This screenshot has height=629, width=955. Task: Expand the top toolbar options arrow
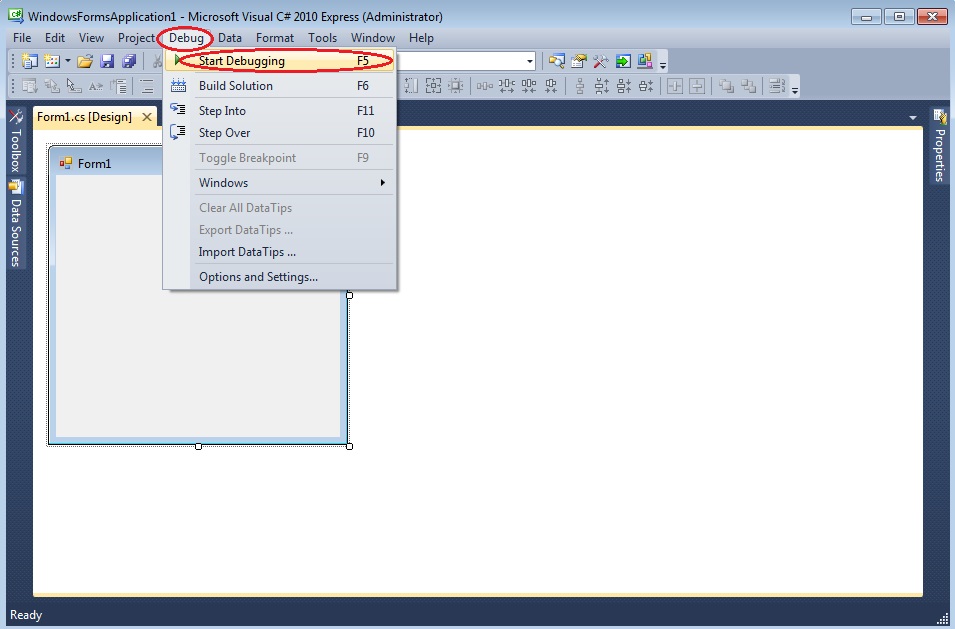coord(663,63)
